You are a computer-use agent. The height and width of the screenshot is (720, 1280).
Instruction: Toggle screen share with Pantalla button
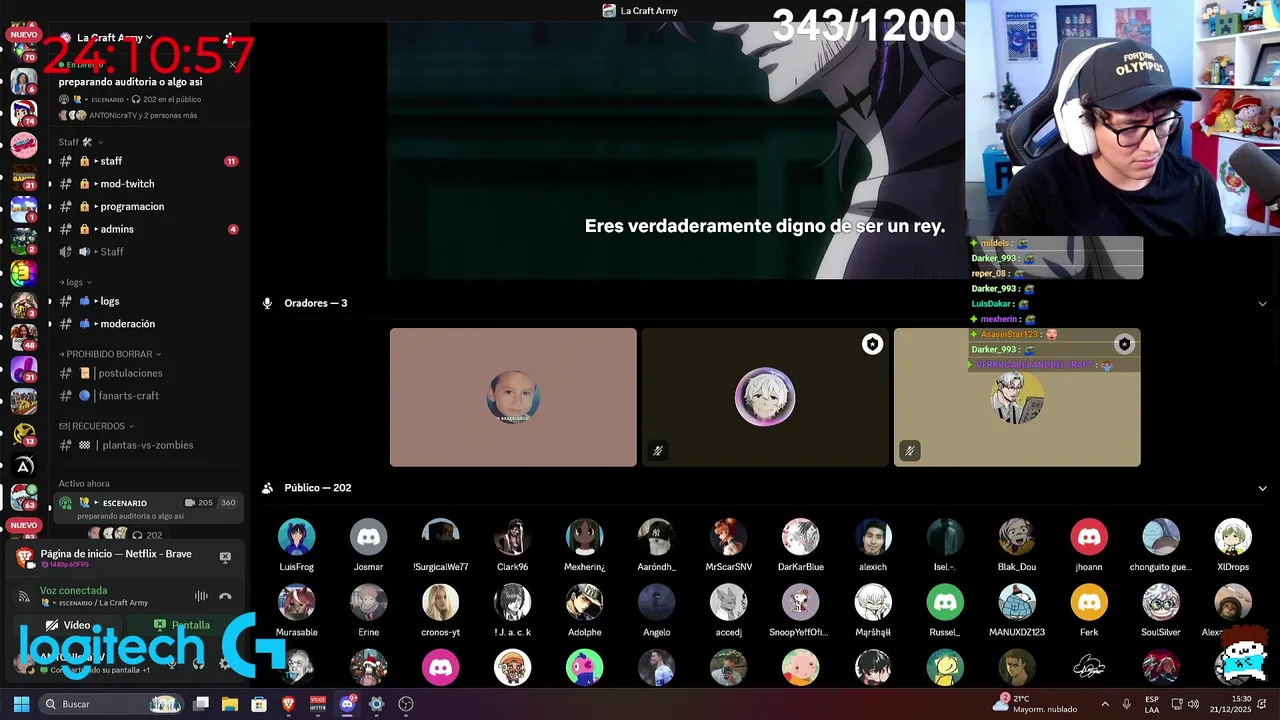182,625
